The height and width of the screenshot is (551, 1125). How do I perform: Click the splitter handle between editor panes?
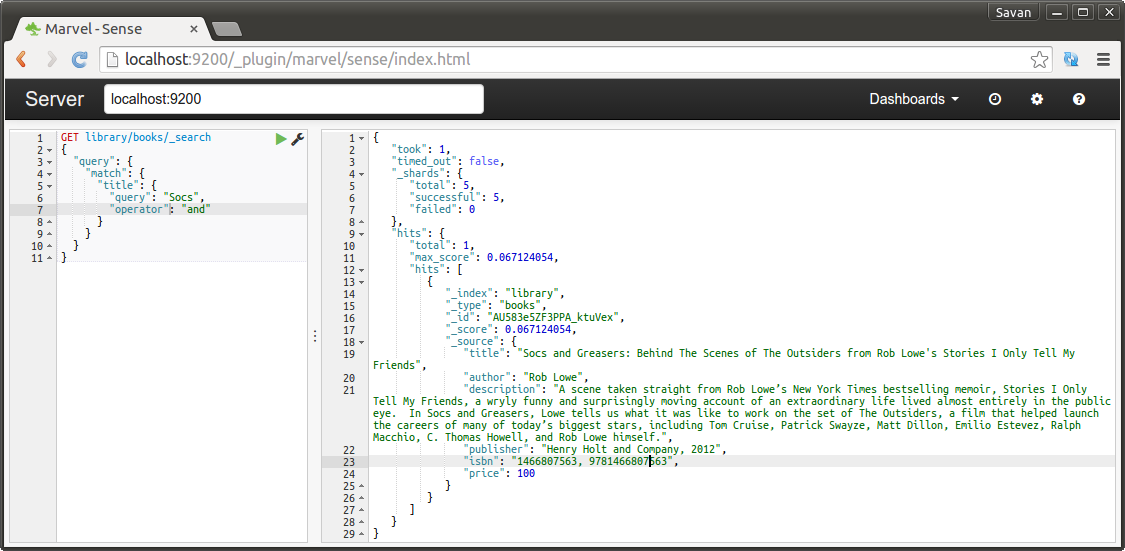click(314, 336)
